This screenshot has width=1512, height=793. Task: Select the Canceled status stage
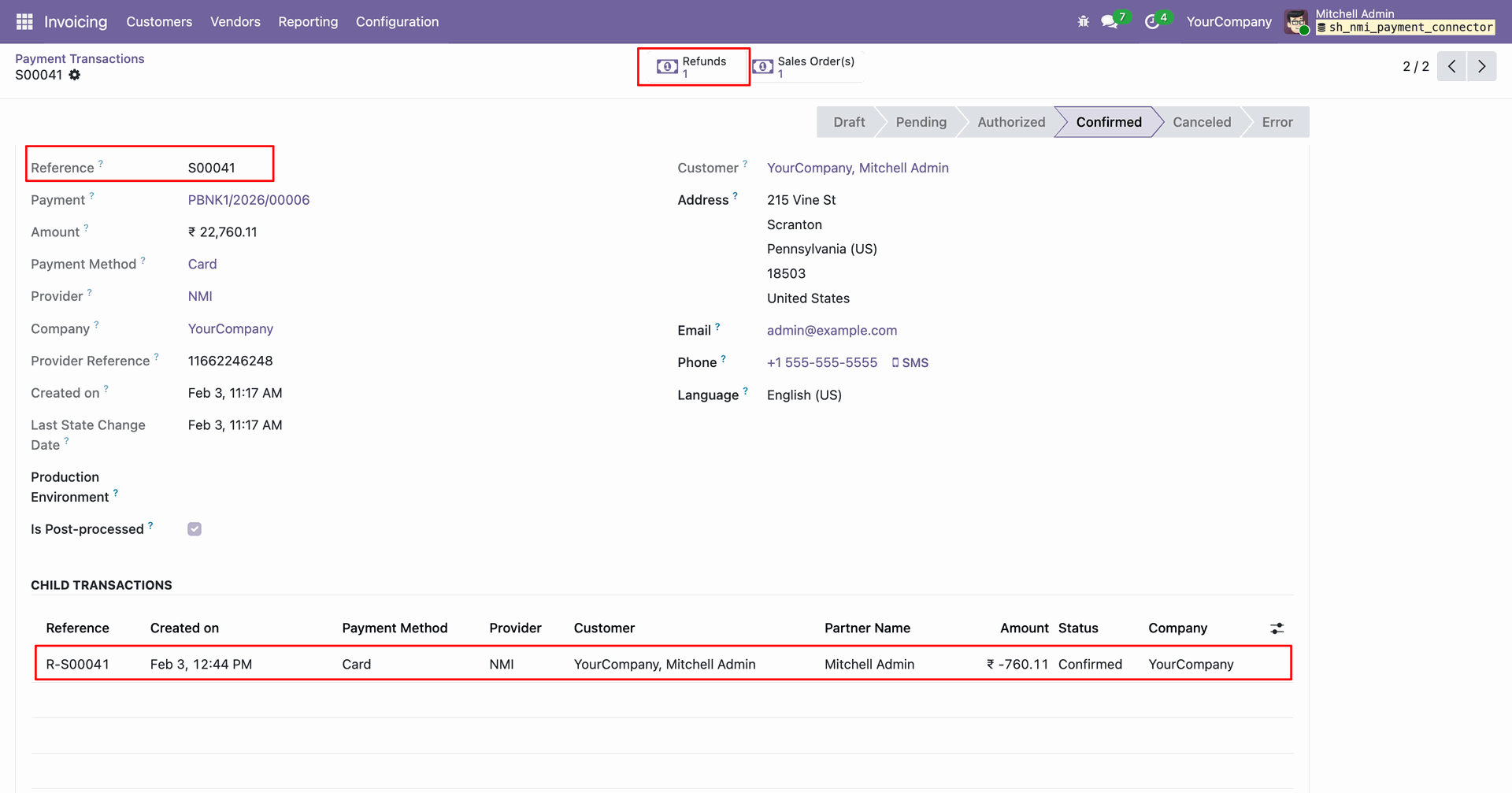click(x=1201, y=122)
